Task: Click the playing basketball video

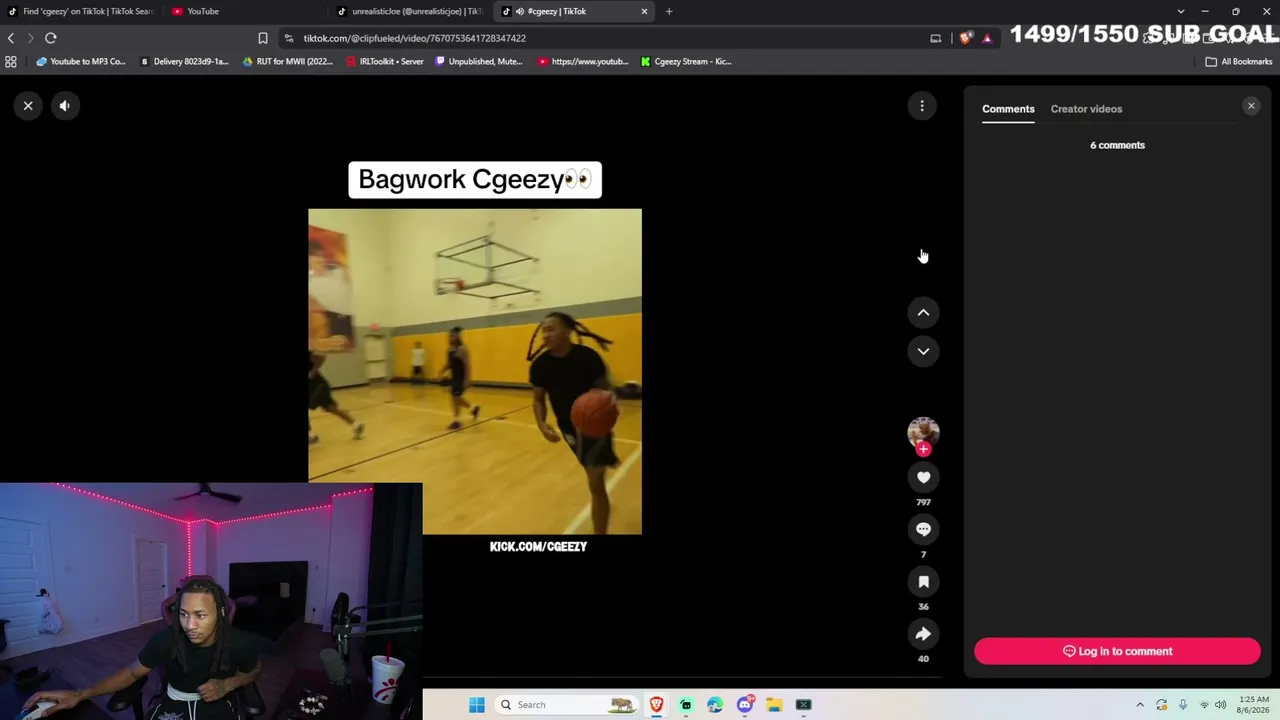Action: (x=475, y=371)
